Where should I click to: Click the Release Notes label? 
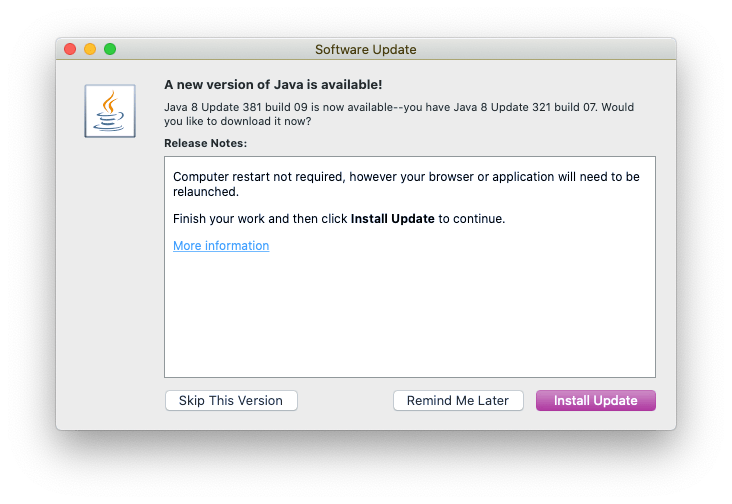pyautogui.click(x=205, y=143)
